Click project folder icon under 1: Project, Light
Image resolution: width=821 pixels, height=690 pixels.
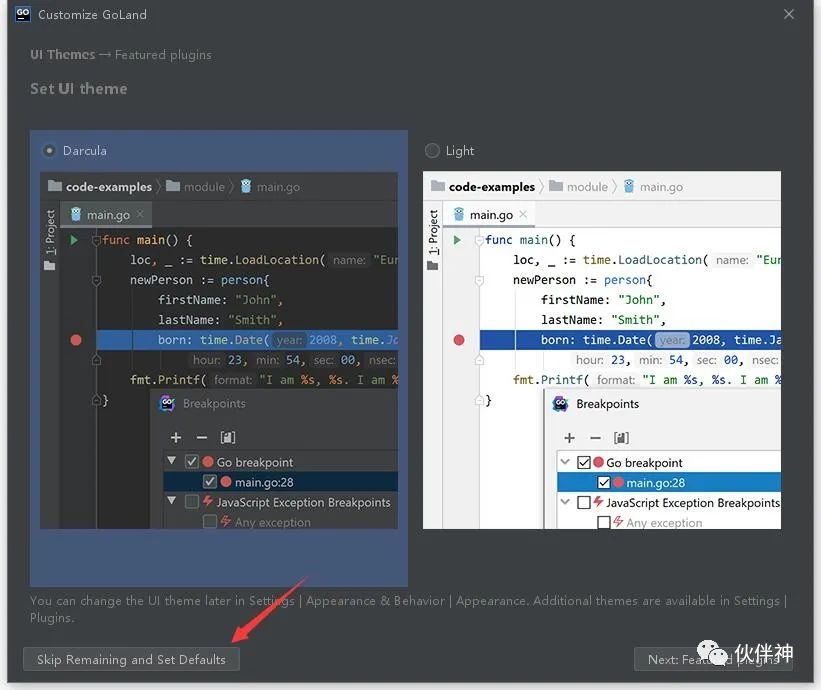[x=432, y=266]
